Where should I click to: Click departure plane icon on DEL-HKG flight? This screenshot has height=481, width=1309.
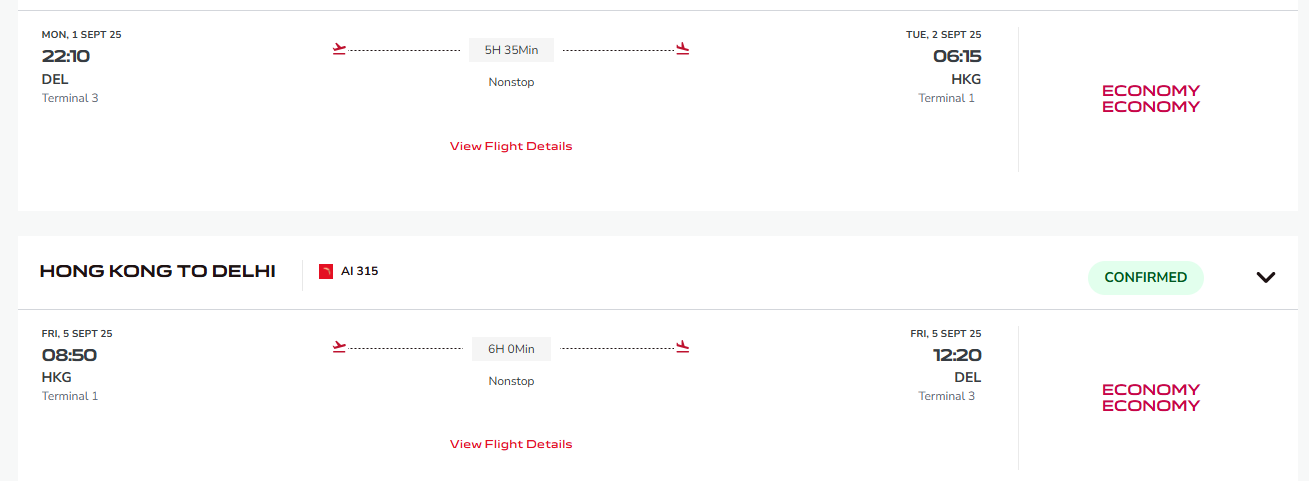[x=339, y=49]
